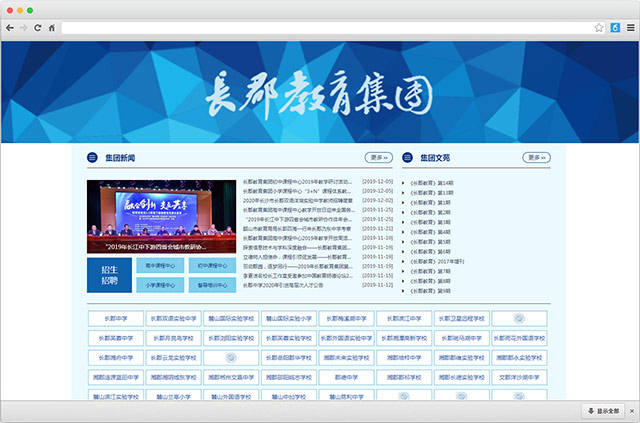Click the 集团新闻 list icon

[93, 158]
